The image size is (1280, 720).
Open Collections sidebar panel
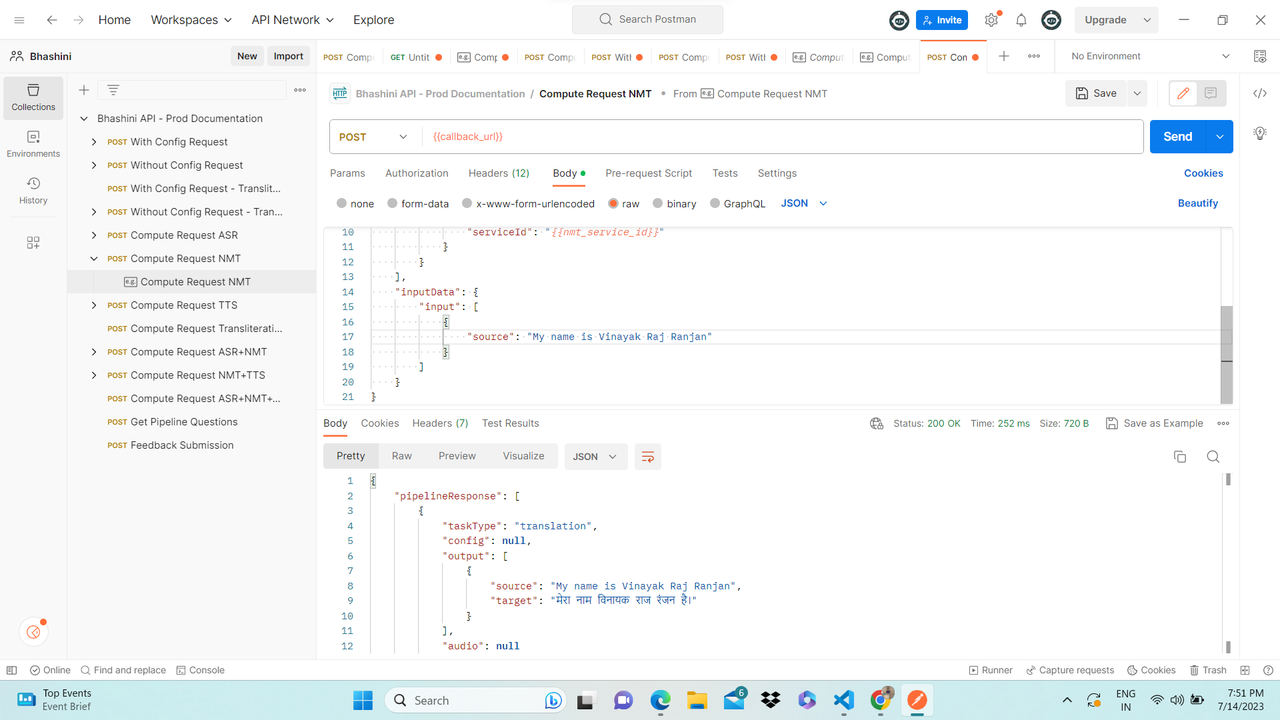pos(33,97)
